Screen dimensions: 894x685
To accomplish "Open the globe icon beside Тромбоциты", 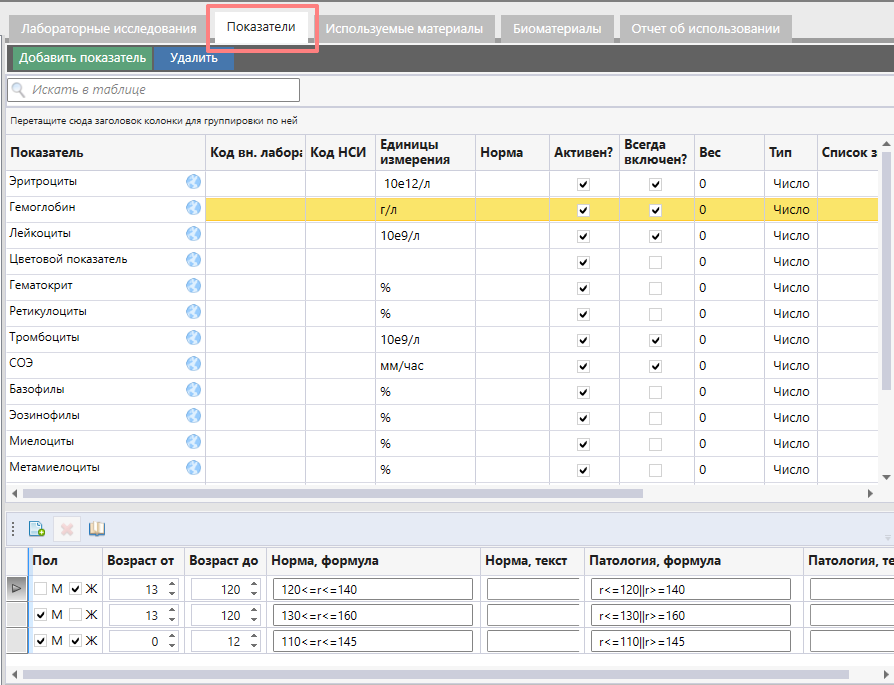I will pos(194,338).
